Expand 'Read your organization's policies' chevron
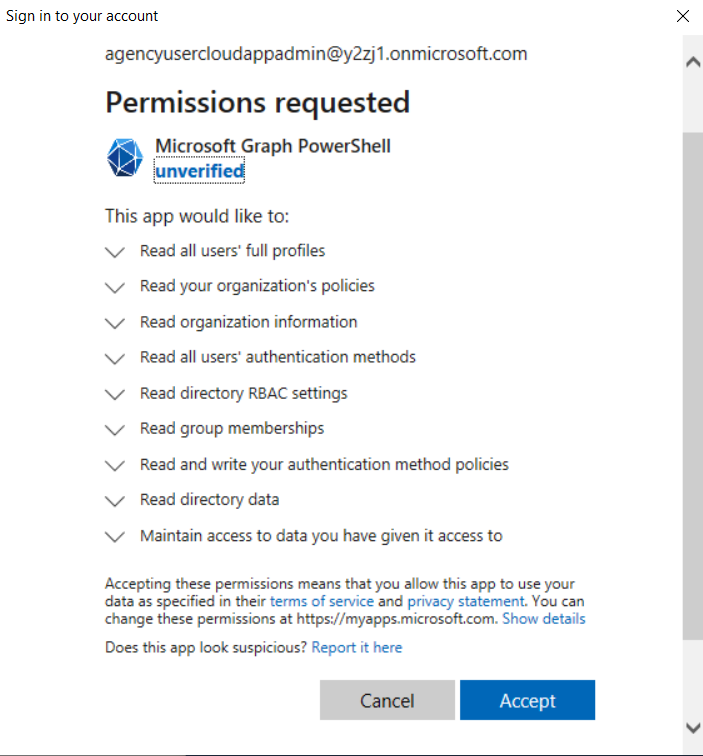Screen dimensions: 703x756 click(x=115, y=287)
